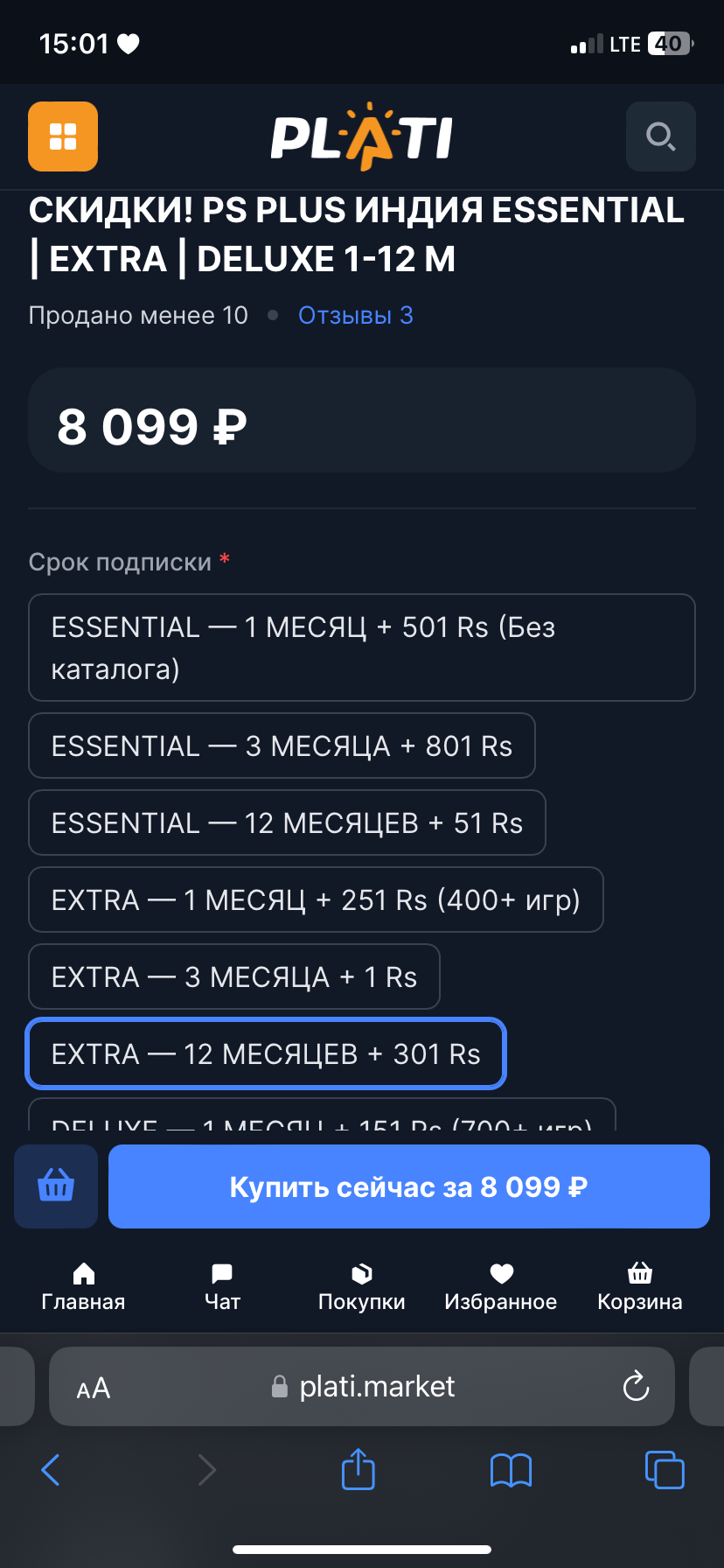Select EXTRA 12 МЕСЯЦЕВ + 301 Rs option

(x=266, y=1053)
